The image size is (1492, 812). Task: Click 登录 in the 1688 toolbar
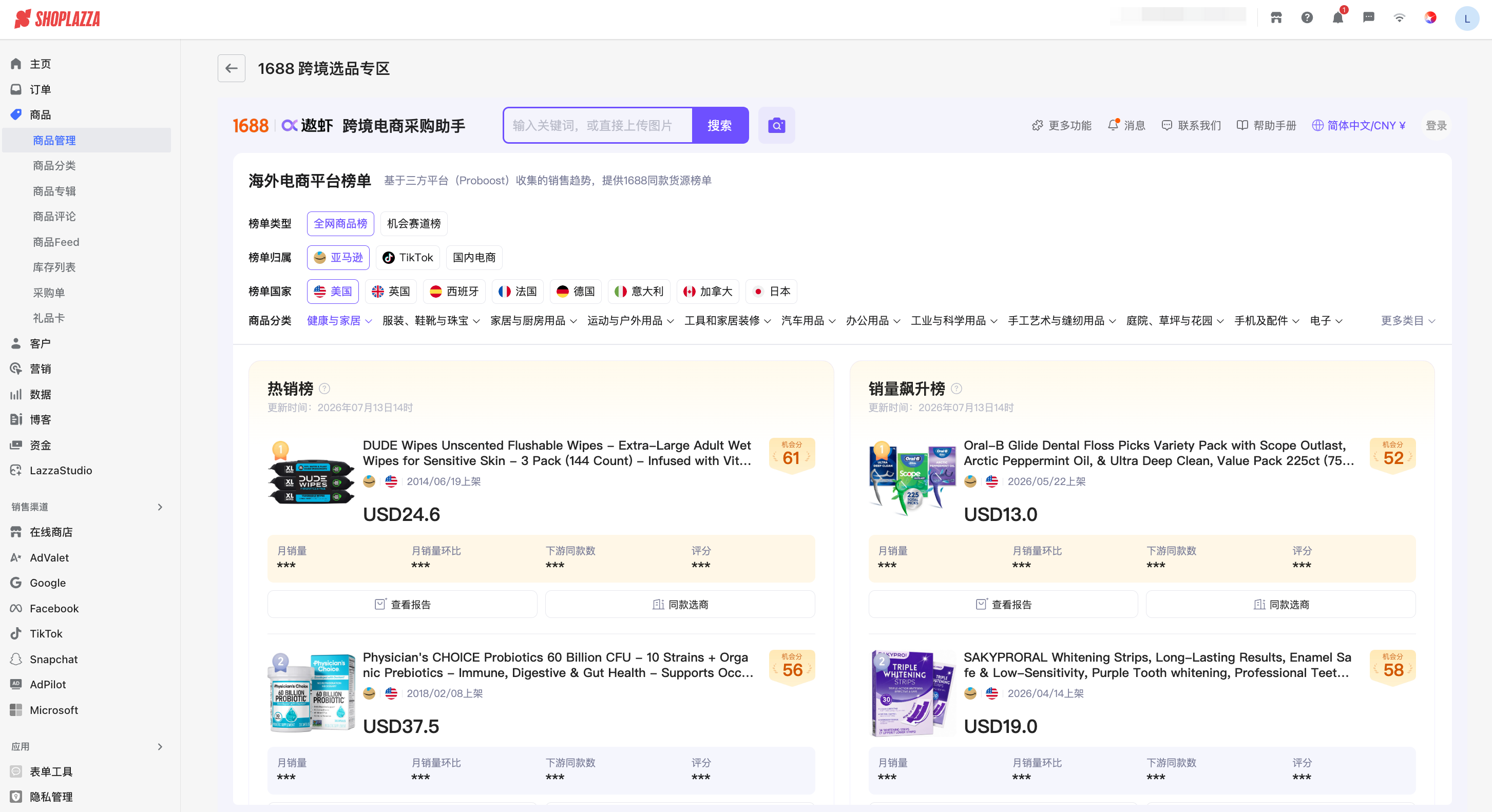(1436, 126)
